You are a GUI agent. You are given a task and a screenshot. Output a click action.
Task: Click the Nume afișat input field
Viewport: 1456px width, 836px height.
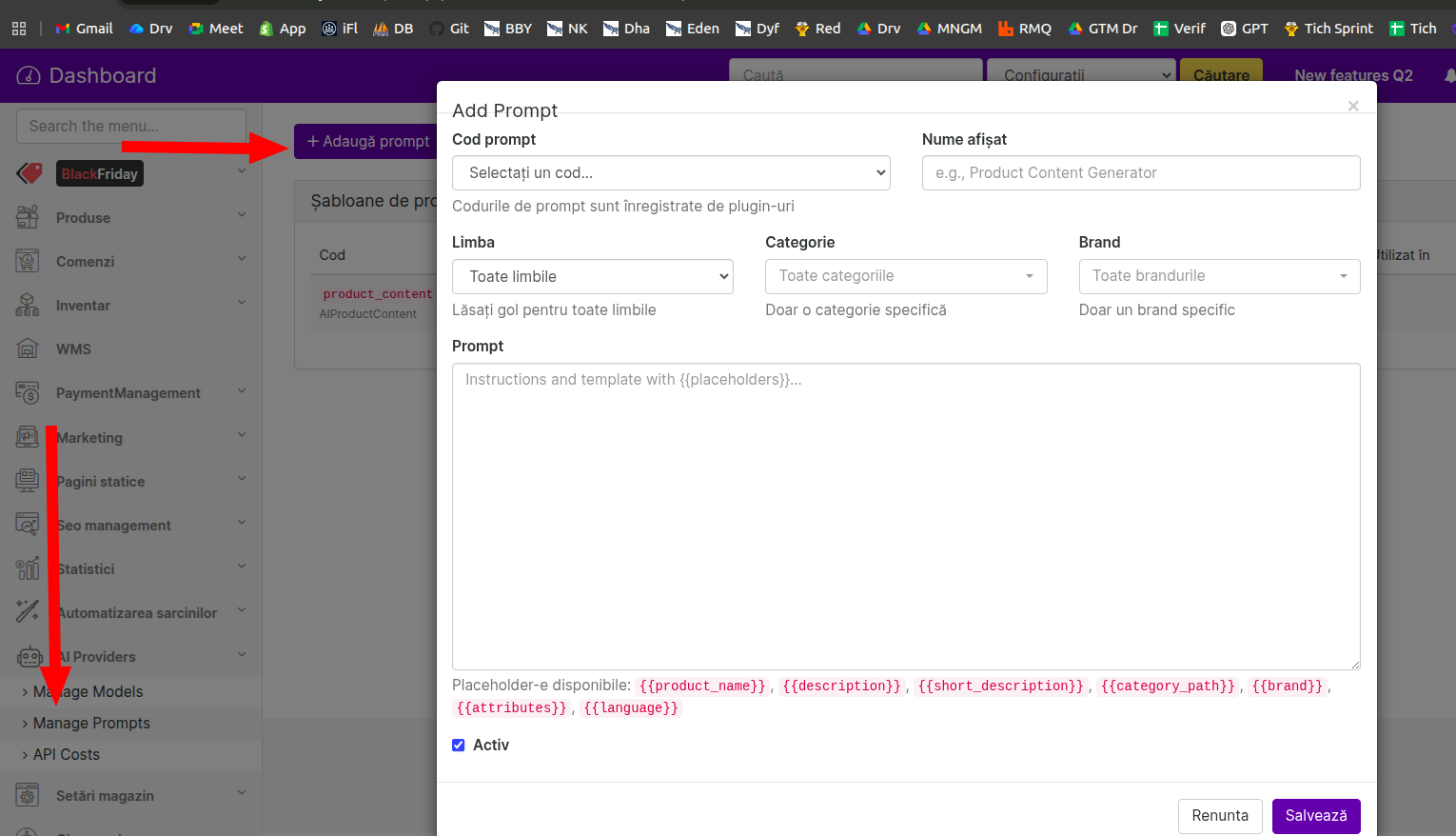point(1140,173)
